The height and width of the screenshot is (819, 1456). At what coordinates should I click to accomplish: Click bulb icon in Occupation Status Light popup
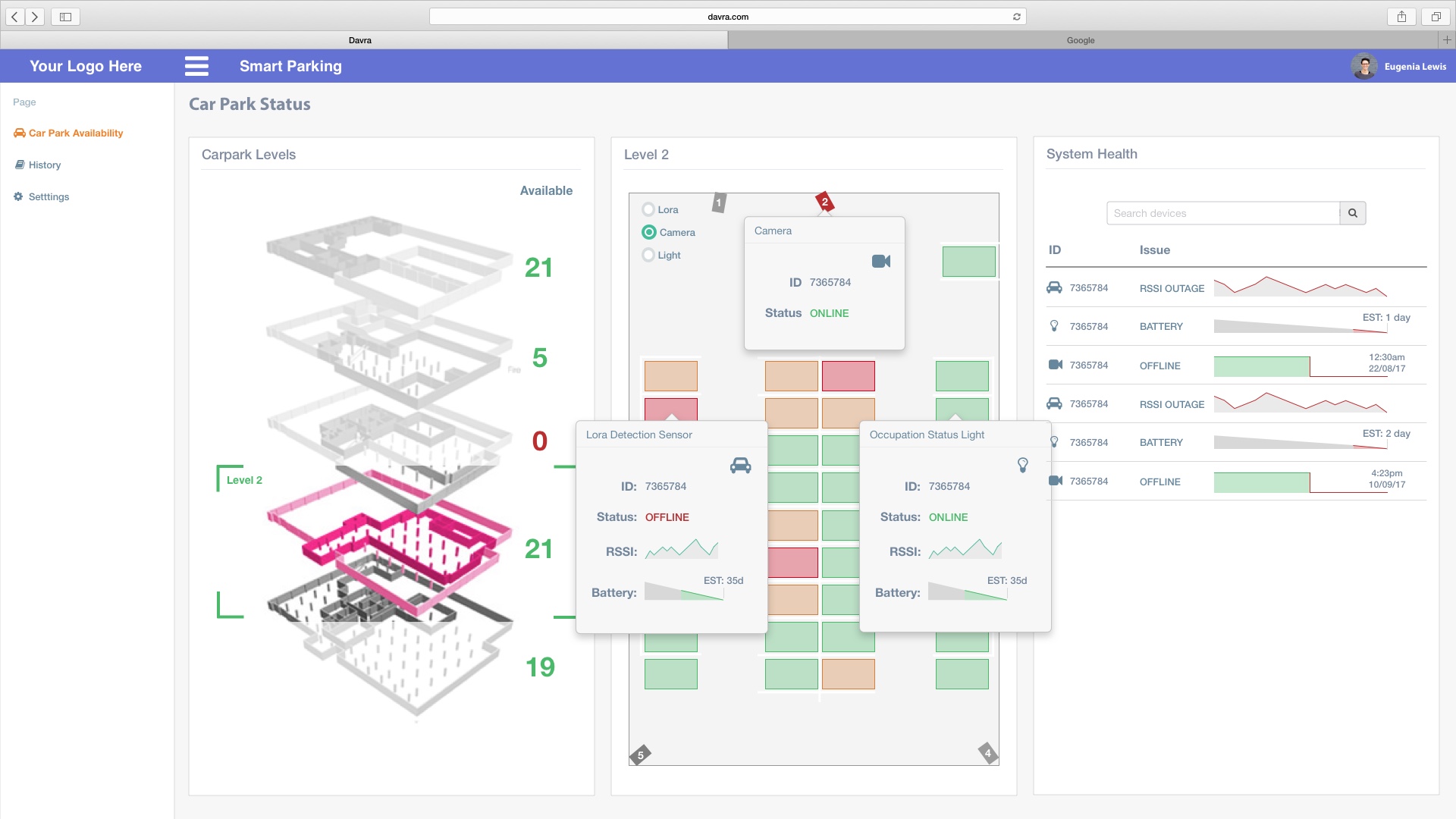point(1023,465)
